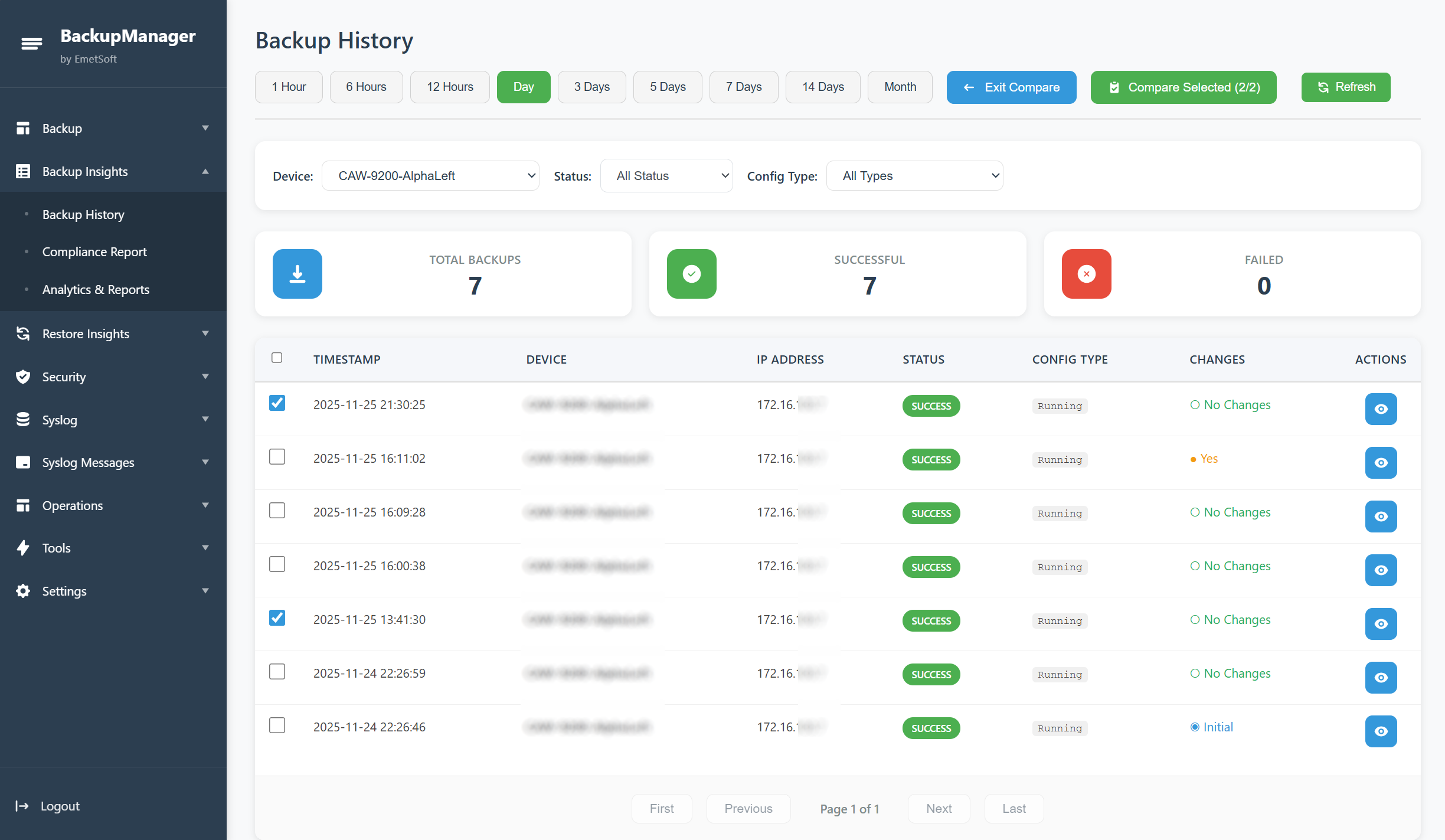
Task: Select the 5 Days range
Action: pos(668,87)
